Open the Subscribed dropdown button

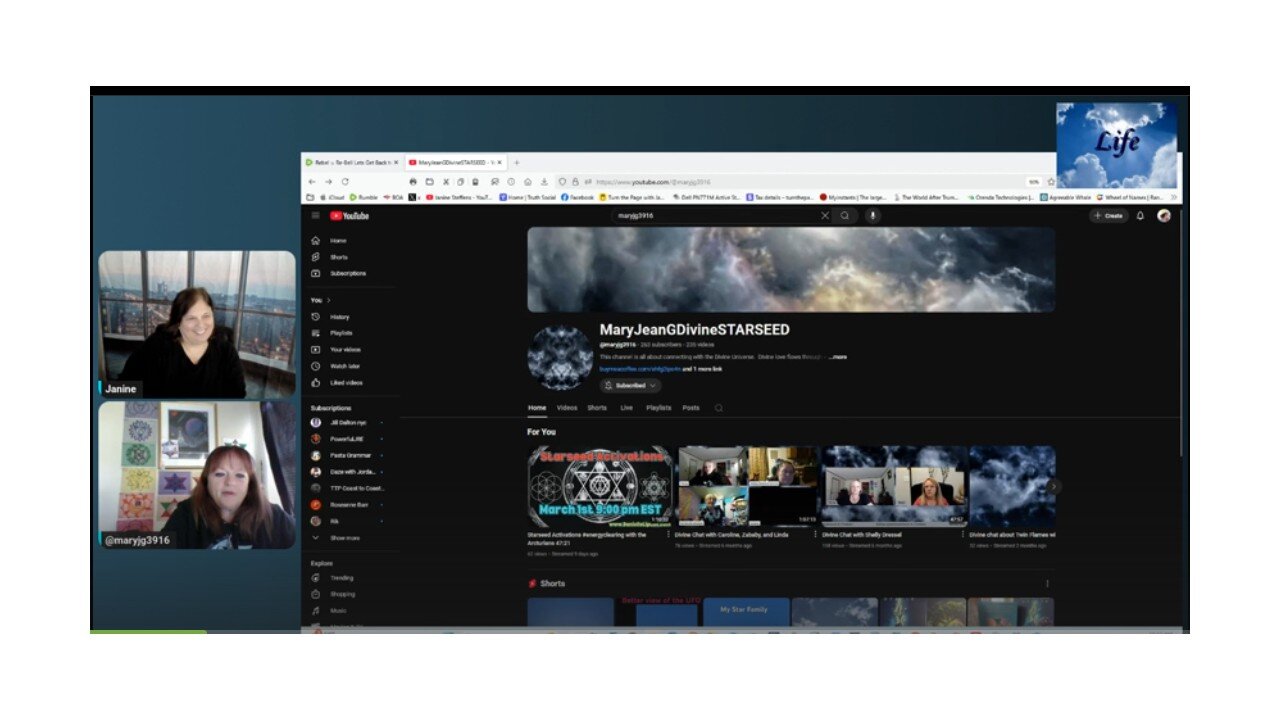(x=631, y=385)
